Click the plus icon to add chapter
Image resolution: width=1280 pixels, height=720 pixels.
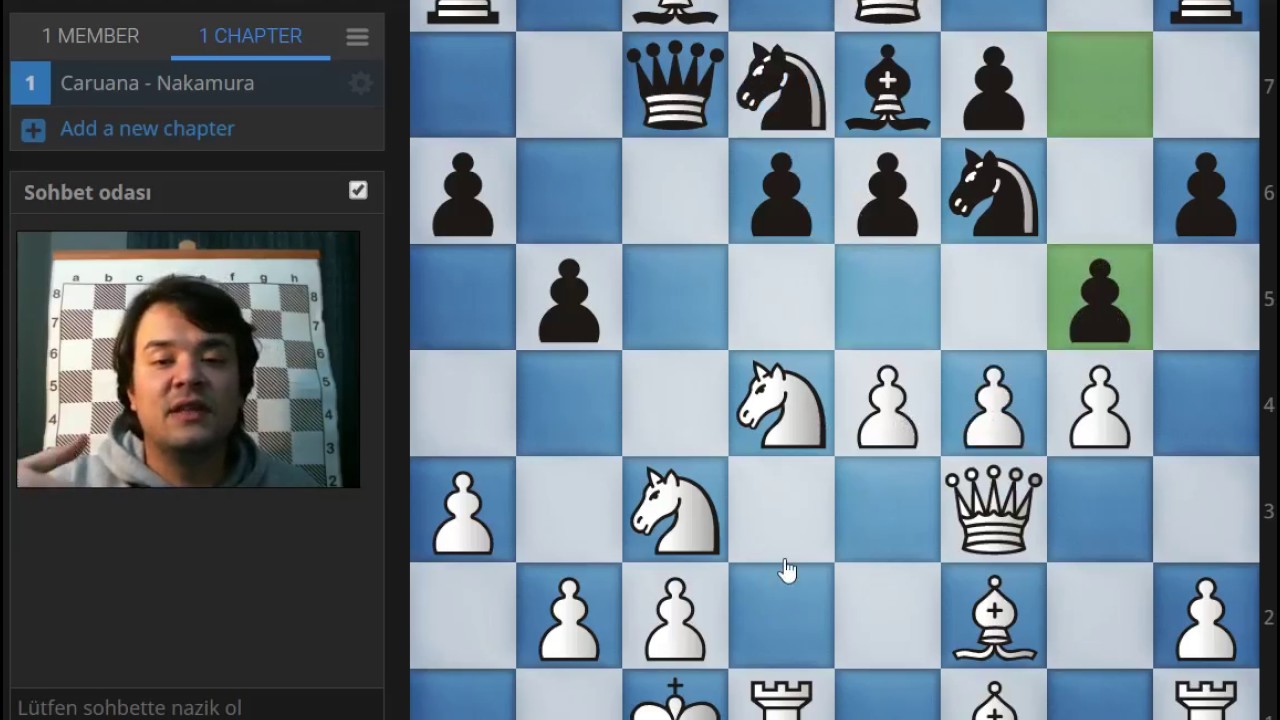(33, 130)
